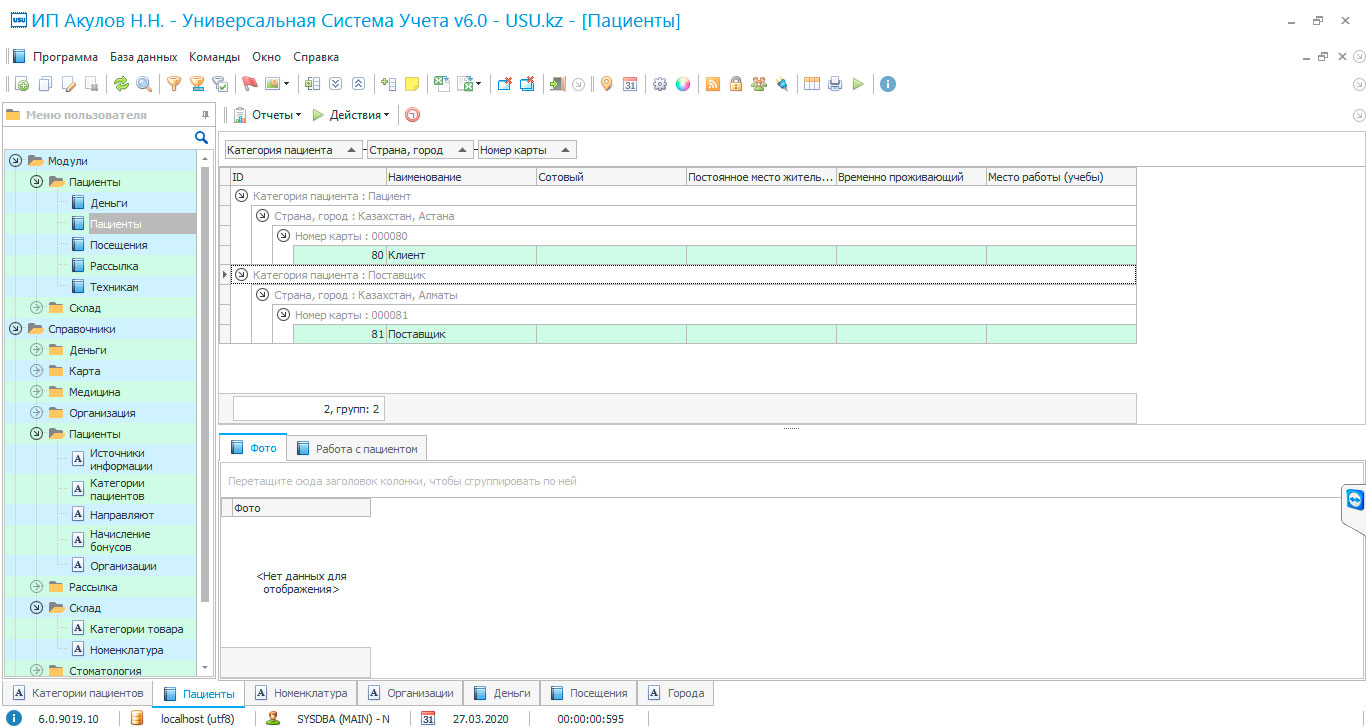Open Начисление бонусов reference item

120,541
